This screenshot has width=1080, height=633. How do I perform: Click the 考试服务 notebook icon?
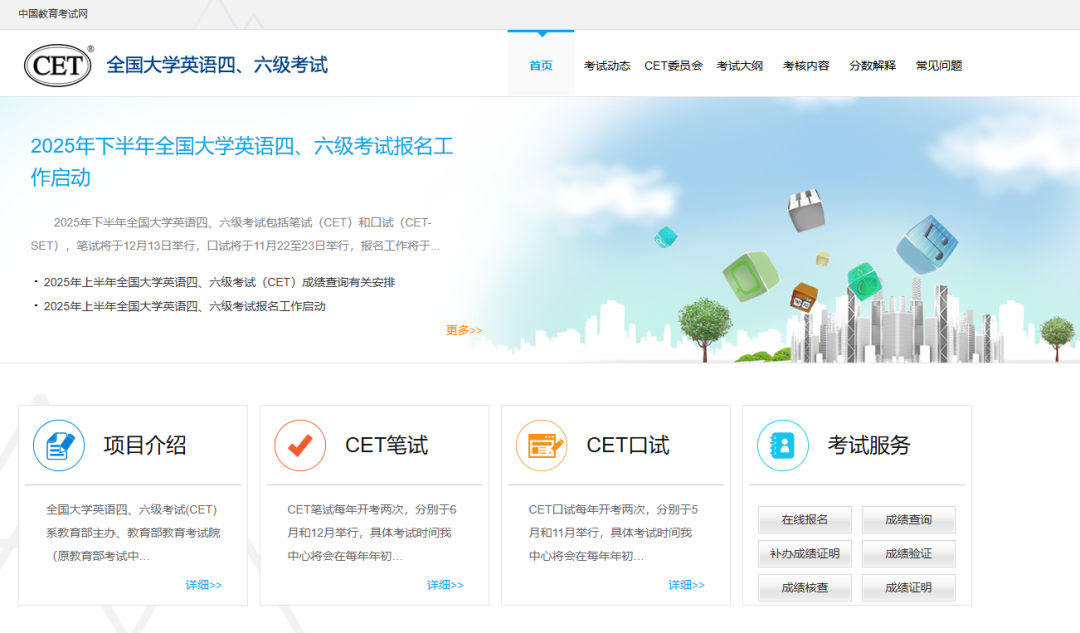click(x=782, y=446)
